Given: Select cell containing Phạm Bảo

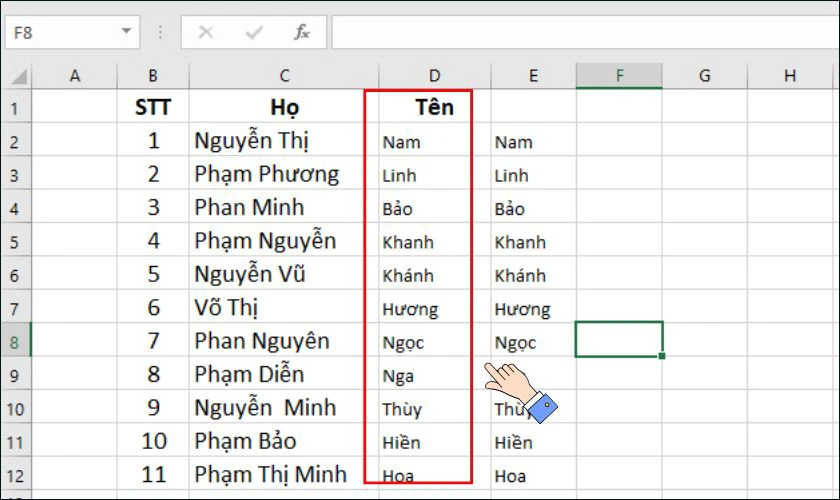Looking at the screenshot, I should 284,440.
